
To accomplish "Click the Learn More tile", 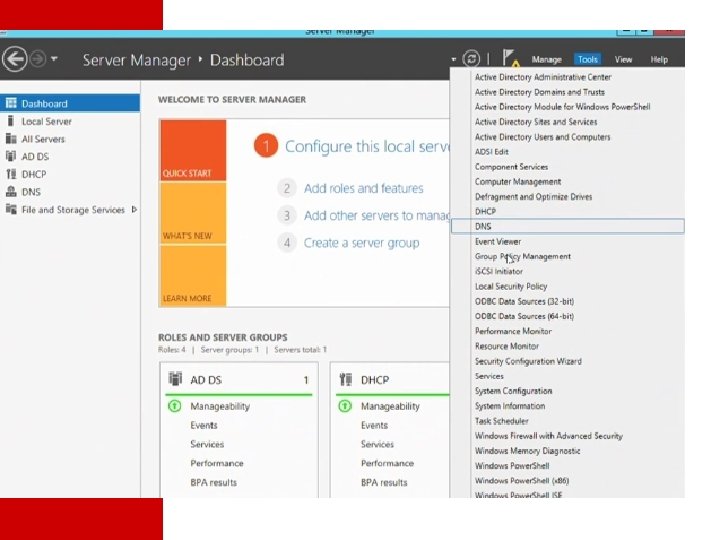I will tap(193, 276).
